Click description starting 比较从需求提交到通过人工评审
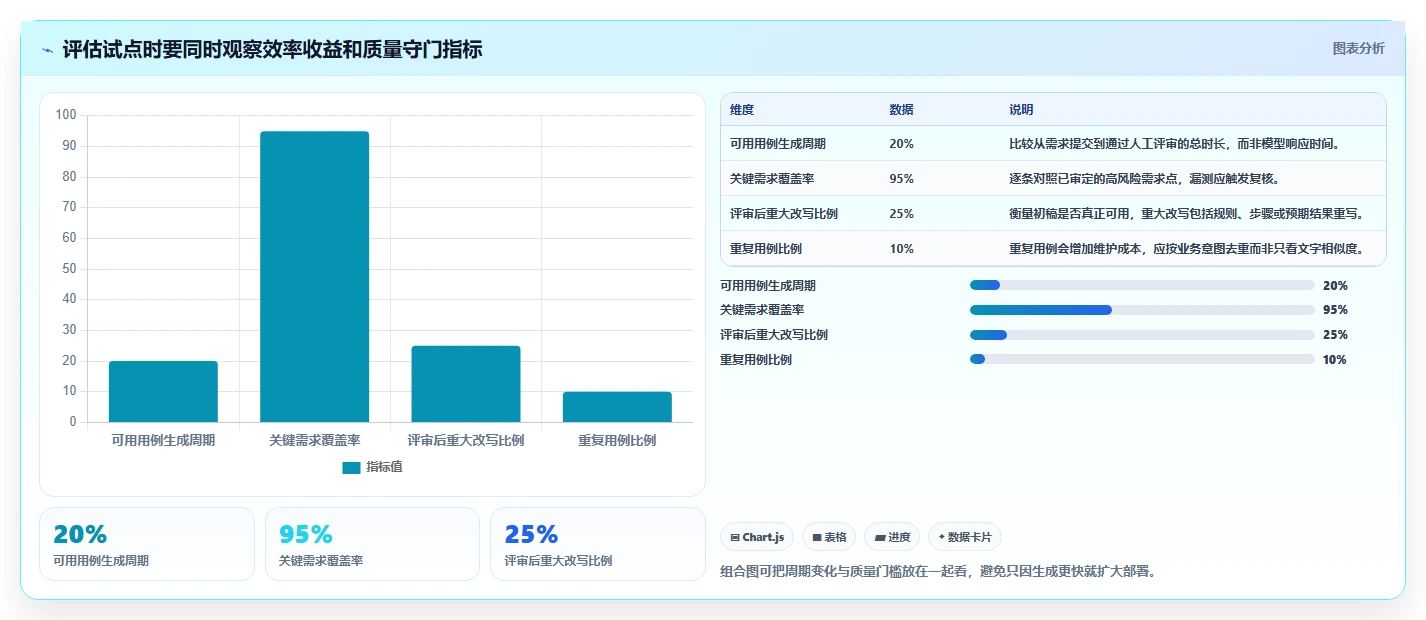Screen dimensions: 1426x620 click(1174, 144)
